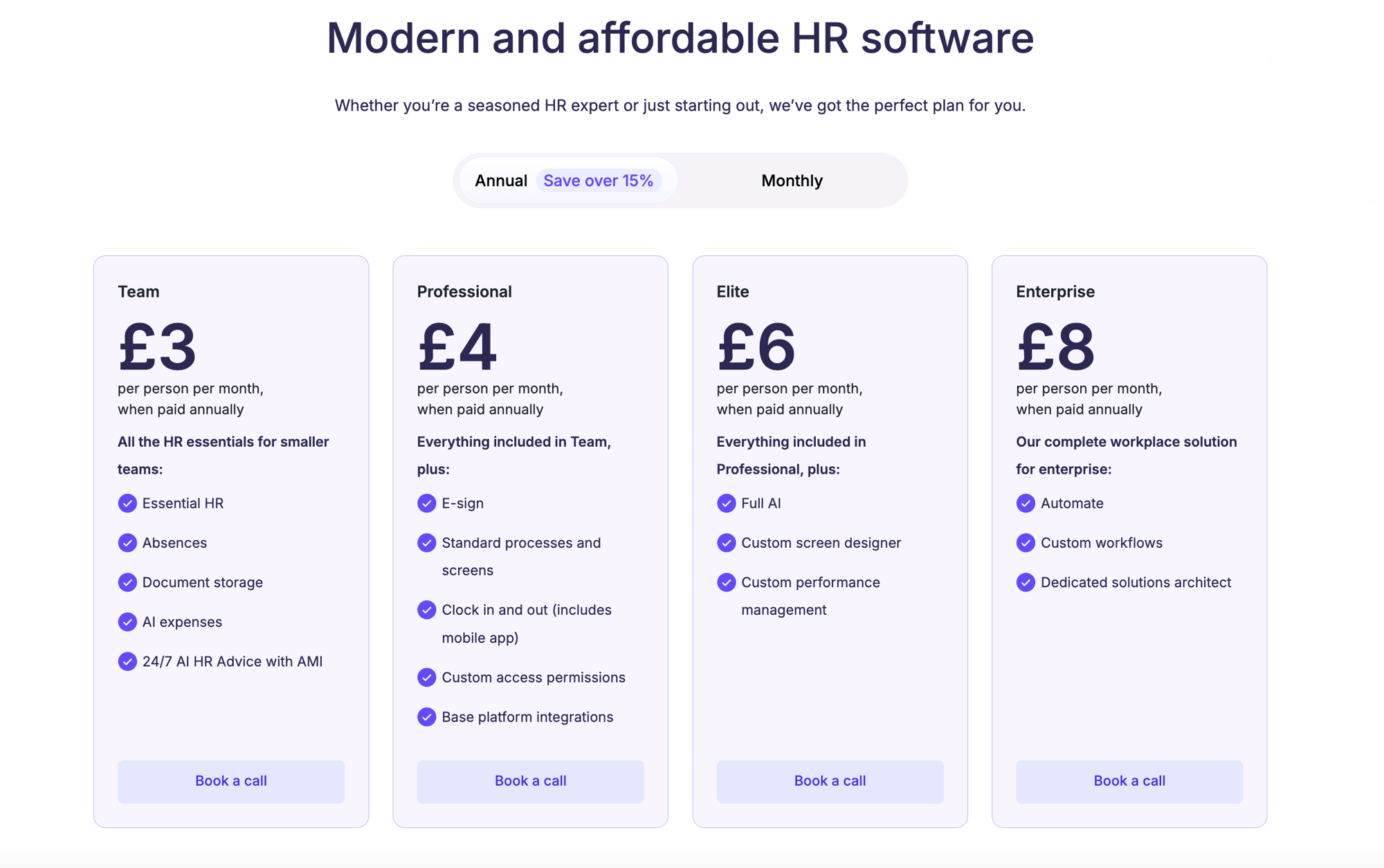1384x868 pixels.
Task: Click checkmark beside Dedicated solutions architect
Action: (x=1026, y=582)
